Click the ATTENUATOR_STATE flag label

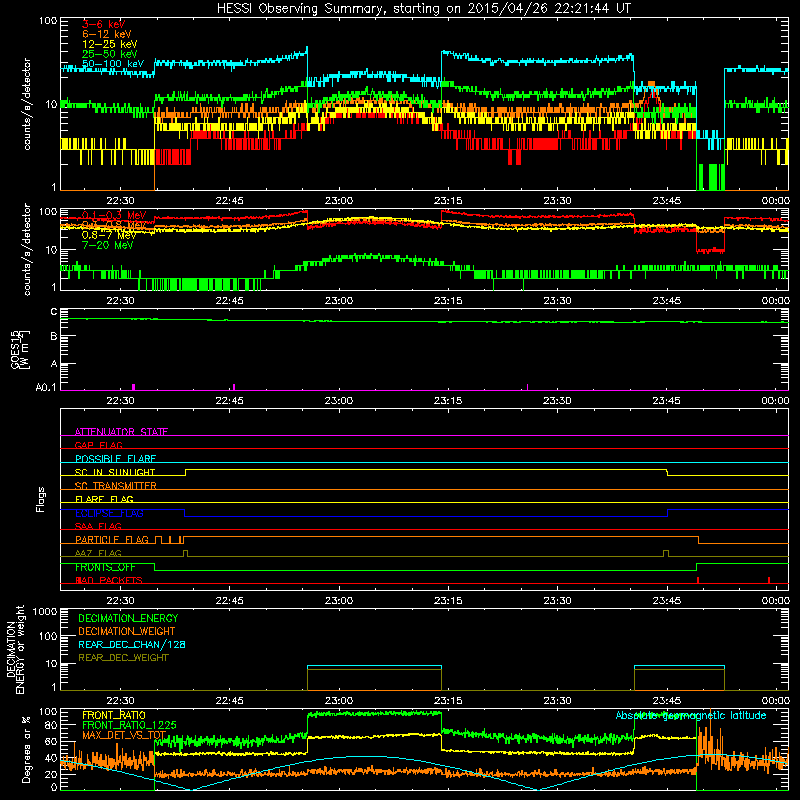121,432
